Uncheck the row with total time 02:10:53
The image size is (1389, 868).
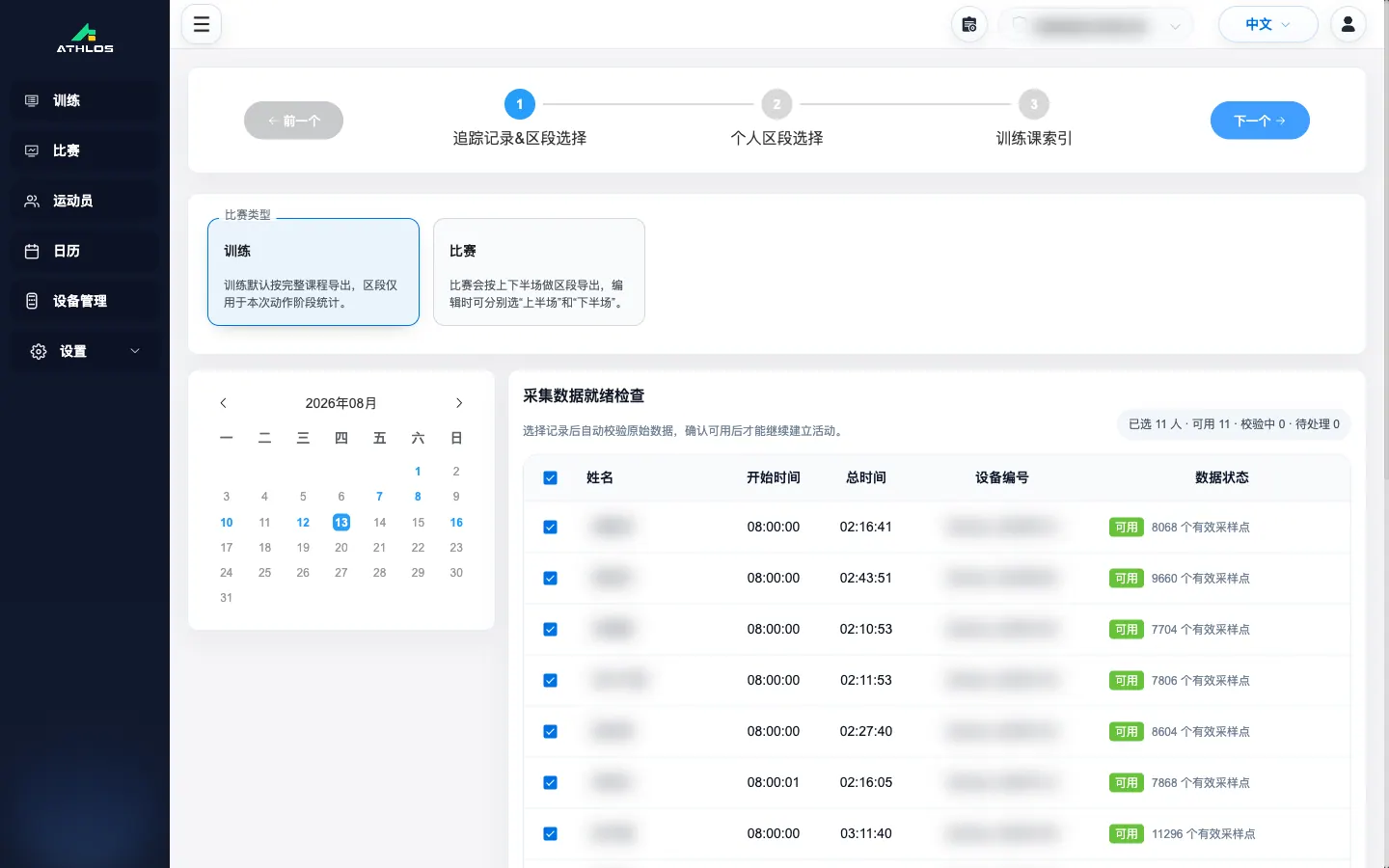(x=551, y=630)
